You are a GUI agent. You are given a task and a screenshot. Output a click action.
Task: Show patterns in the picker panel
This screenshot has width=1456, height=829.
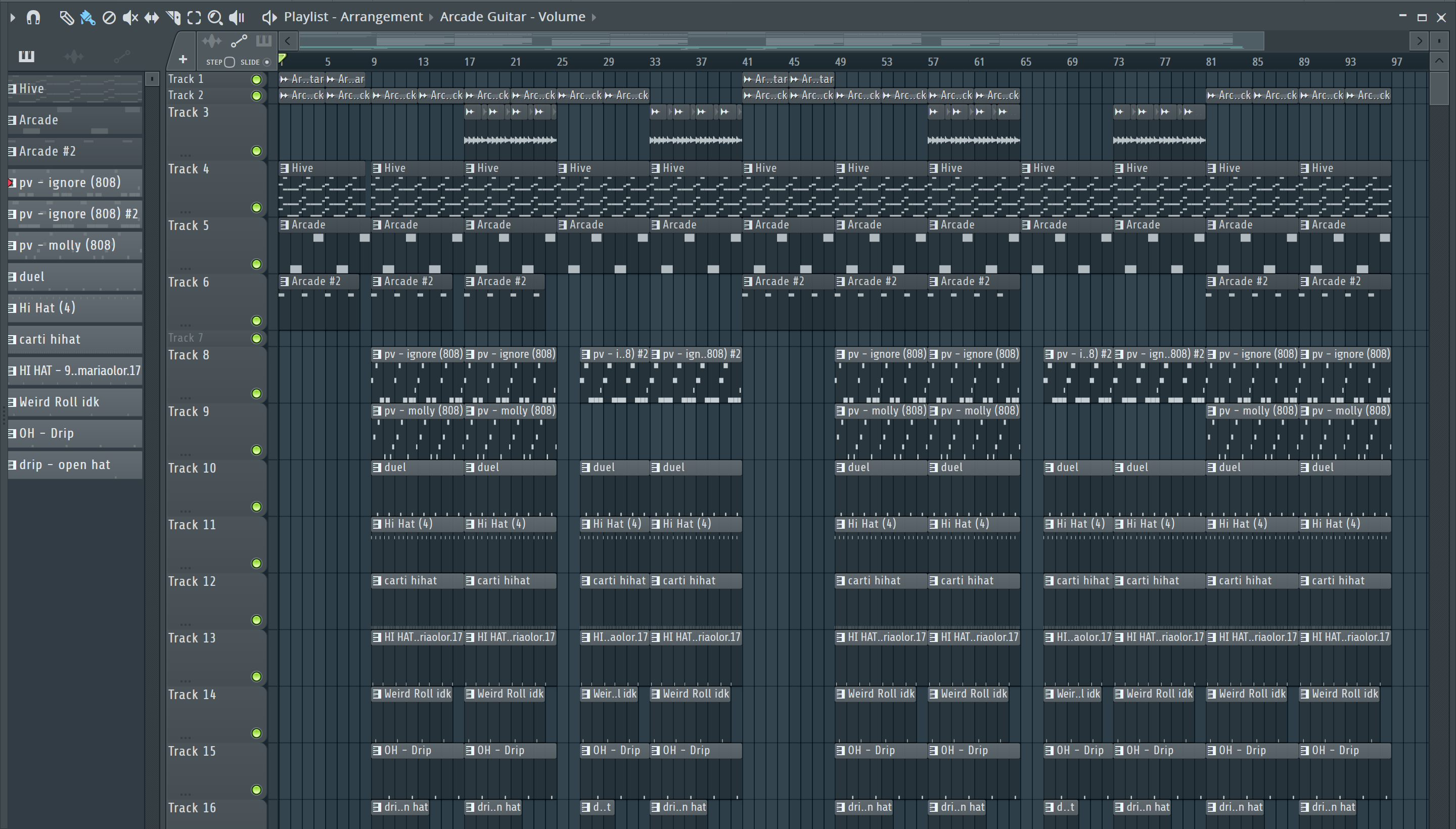point(26,56)
